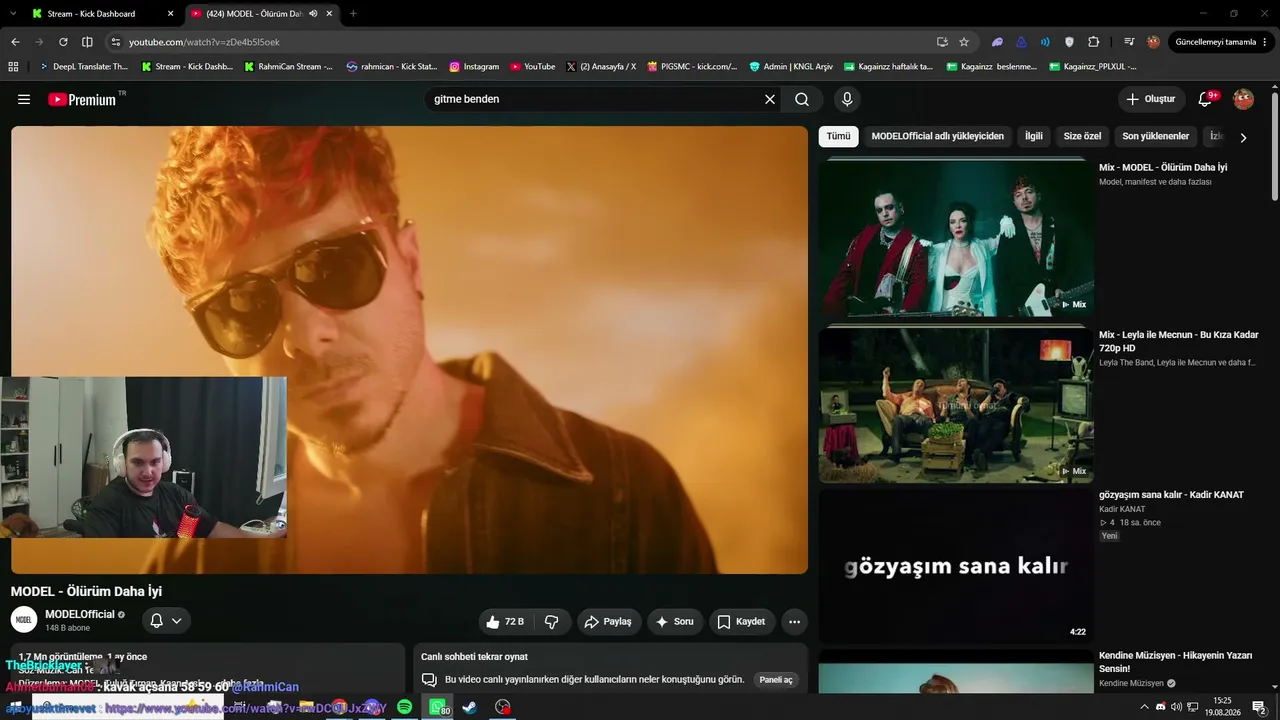Open the account avatar menu

(1244, 99)
